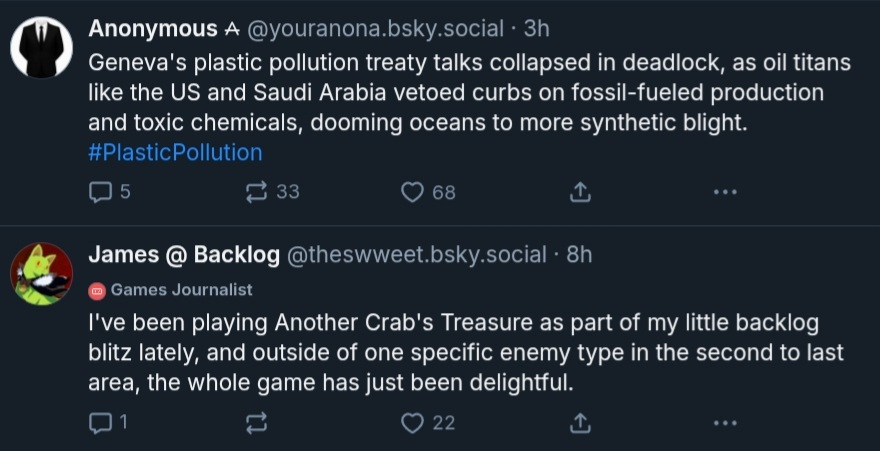Viewport: 880px width, 451px height.
Task: Repost James's Another Crab's Treasure post
Action: (258, 424)
